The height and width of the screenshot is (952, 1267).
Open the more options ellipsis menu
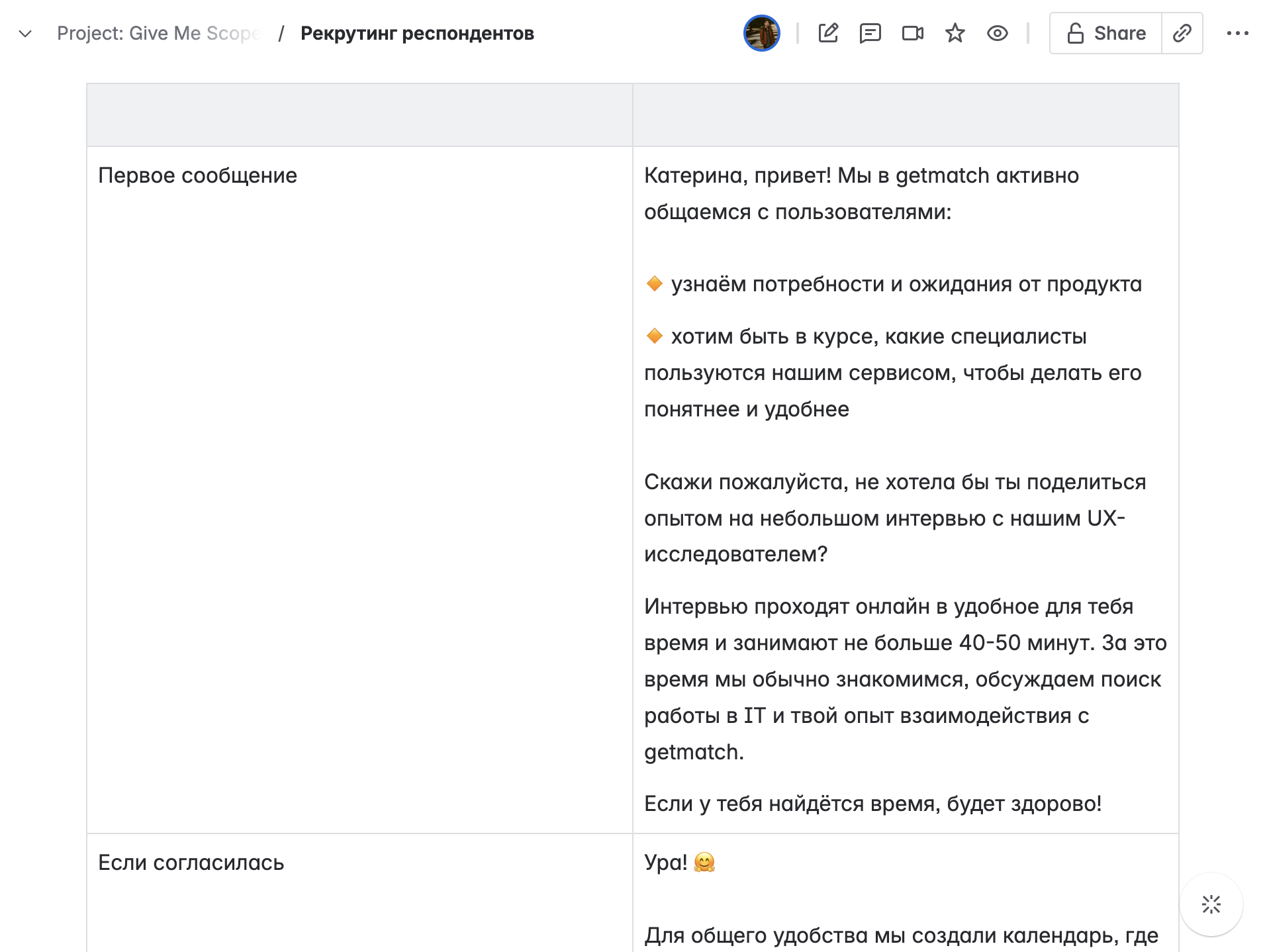coord(1237,33)
